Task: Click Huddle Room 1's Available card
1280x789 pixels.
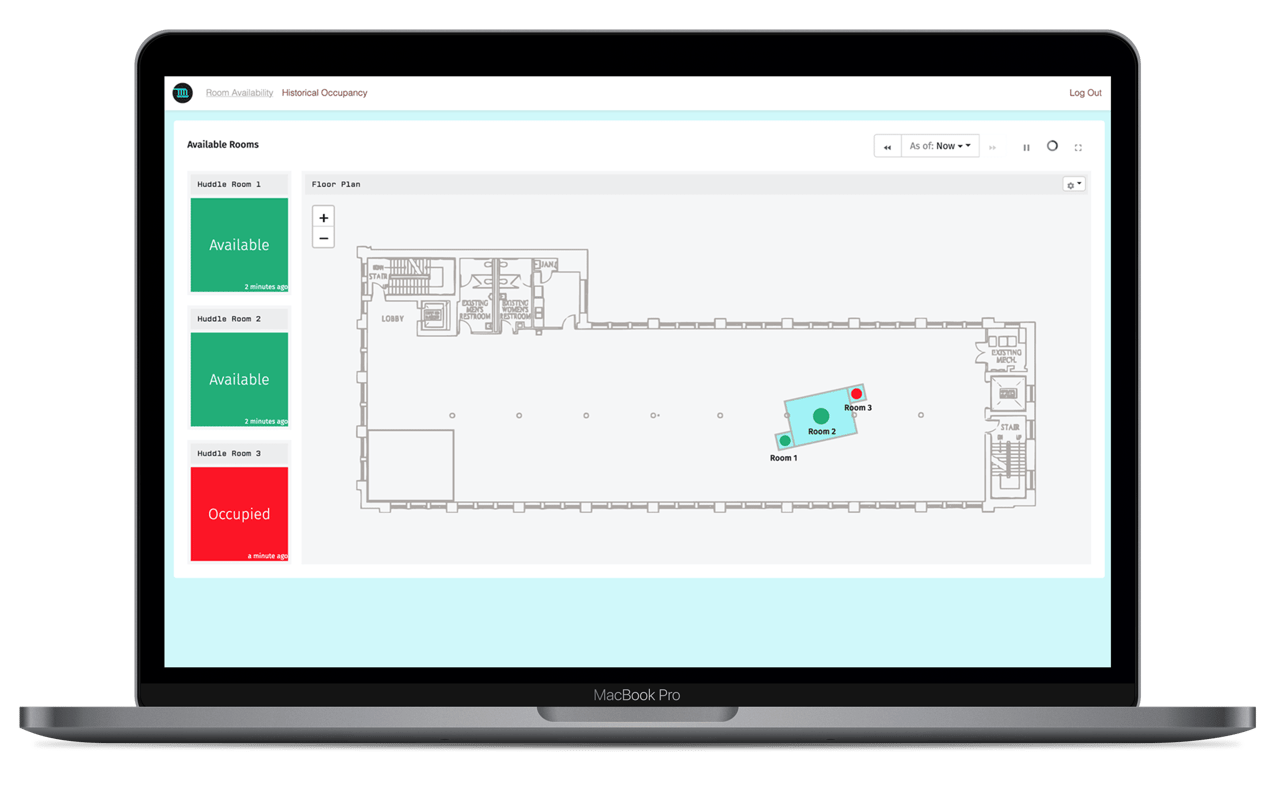Action: pyautogui.click(x=239, y=245)
